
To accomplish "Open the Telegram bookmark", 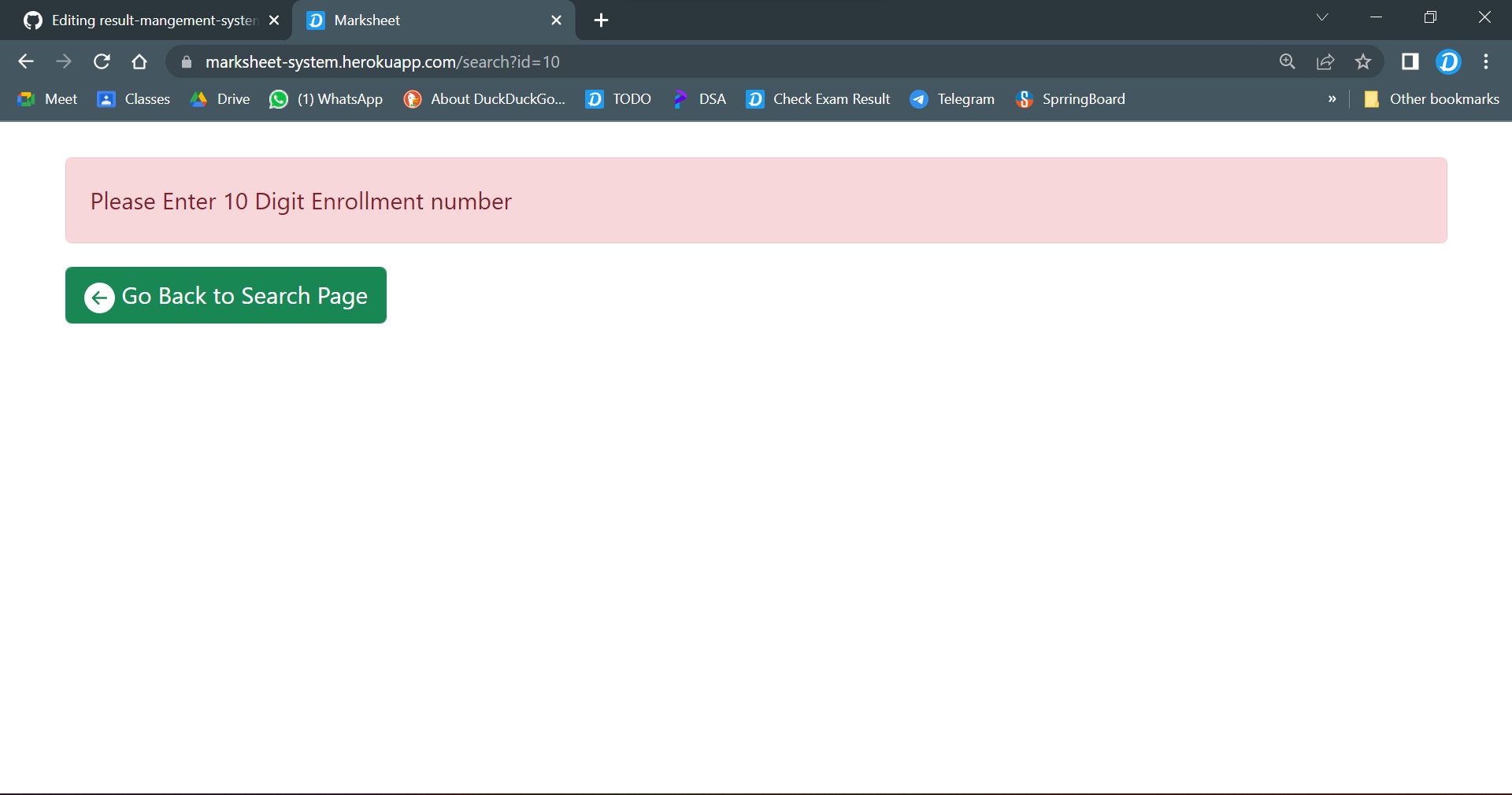I will pos(952,99).
